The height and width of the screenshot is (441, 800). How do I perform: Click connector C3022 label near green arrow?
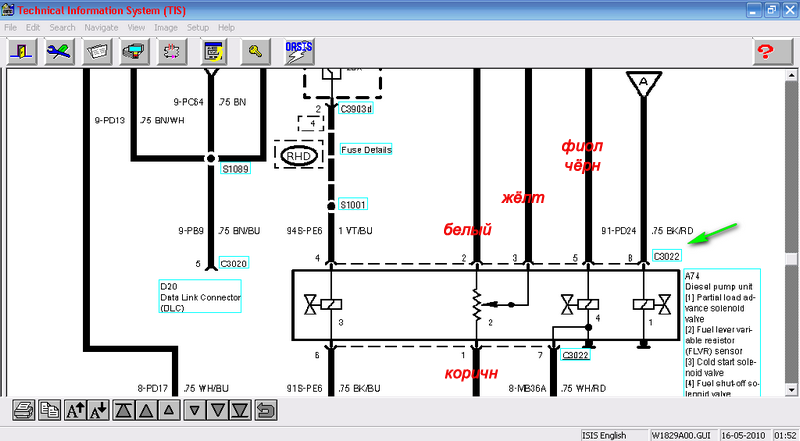pyautogui.click(x=667, y=256)
